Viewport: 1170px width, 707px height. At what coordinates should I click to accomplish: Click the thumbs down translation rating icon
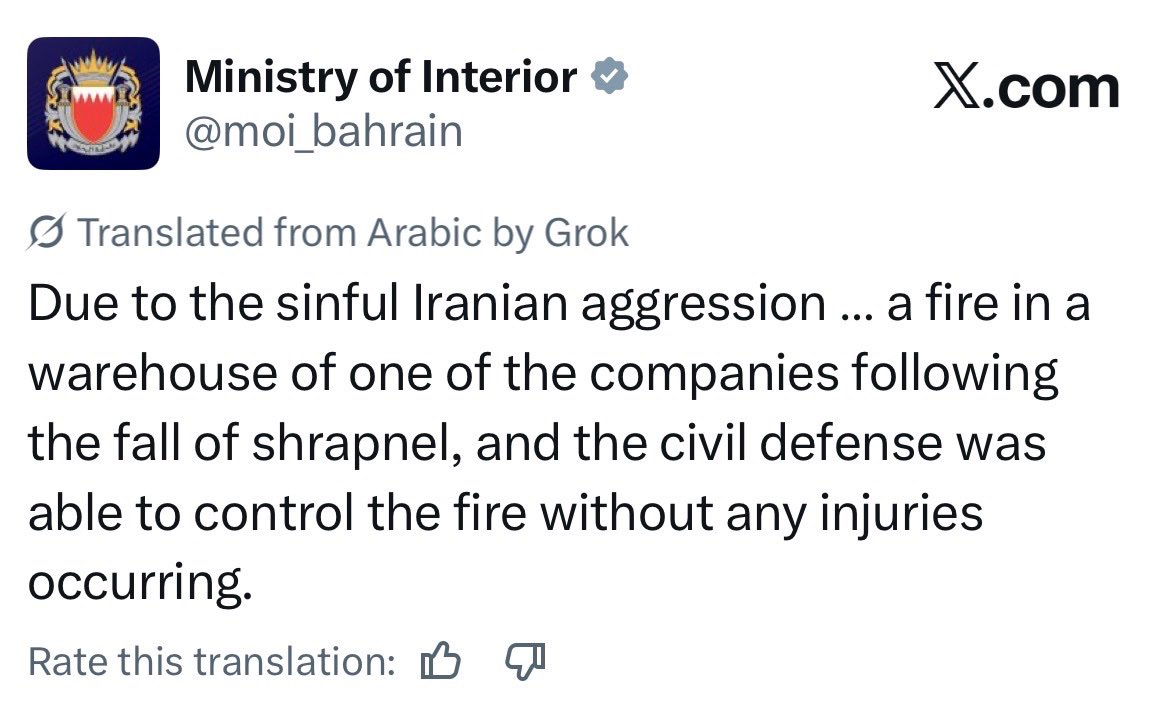tap(525, 659)
